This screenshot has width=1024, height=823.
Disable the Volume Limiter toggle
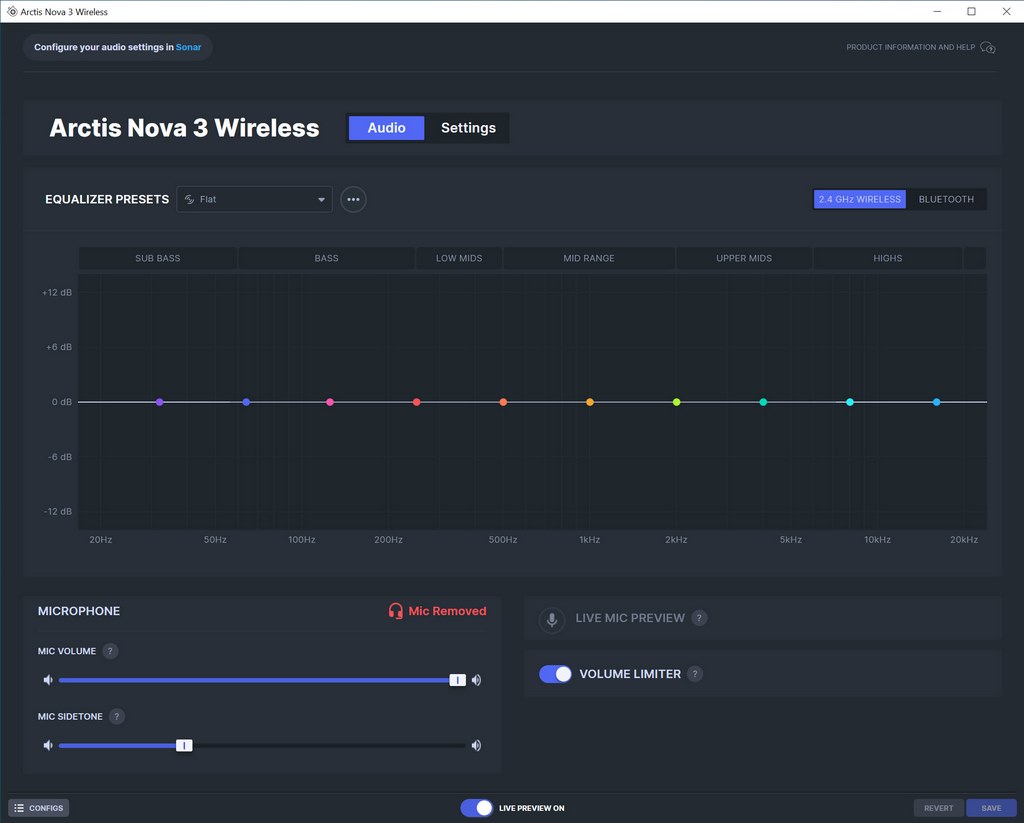555,674
